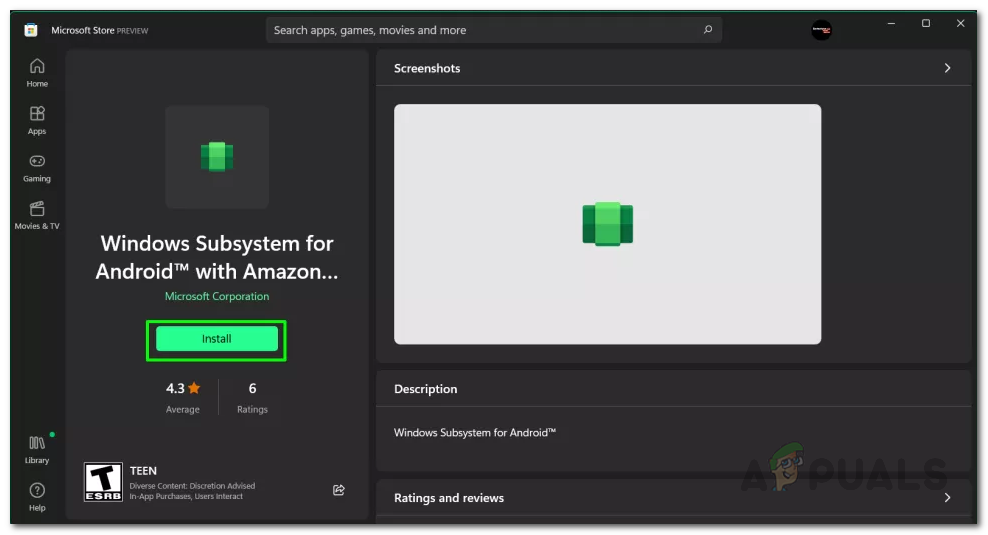Click the user profile avatar

[821, 30]
